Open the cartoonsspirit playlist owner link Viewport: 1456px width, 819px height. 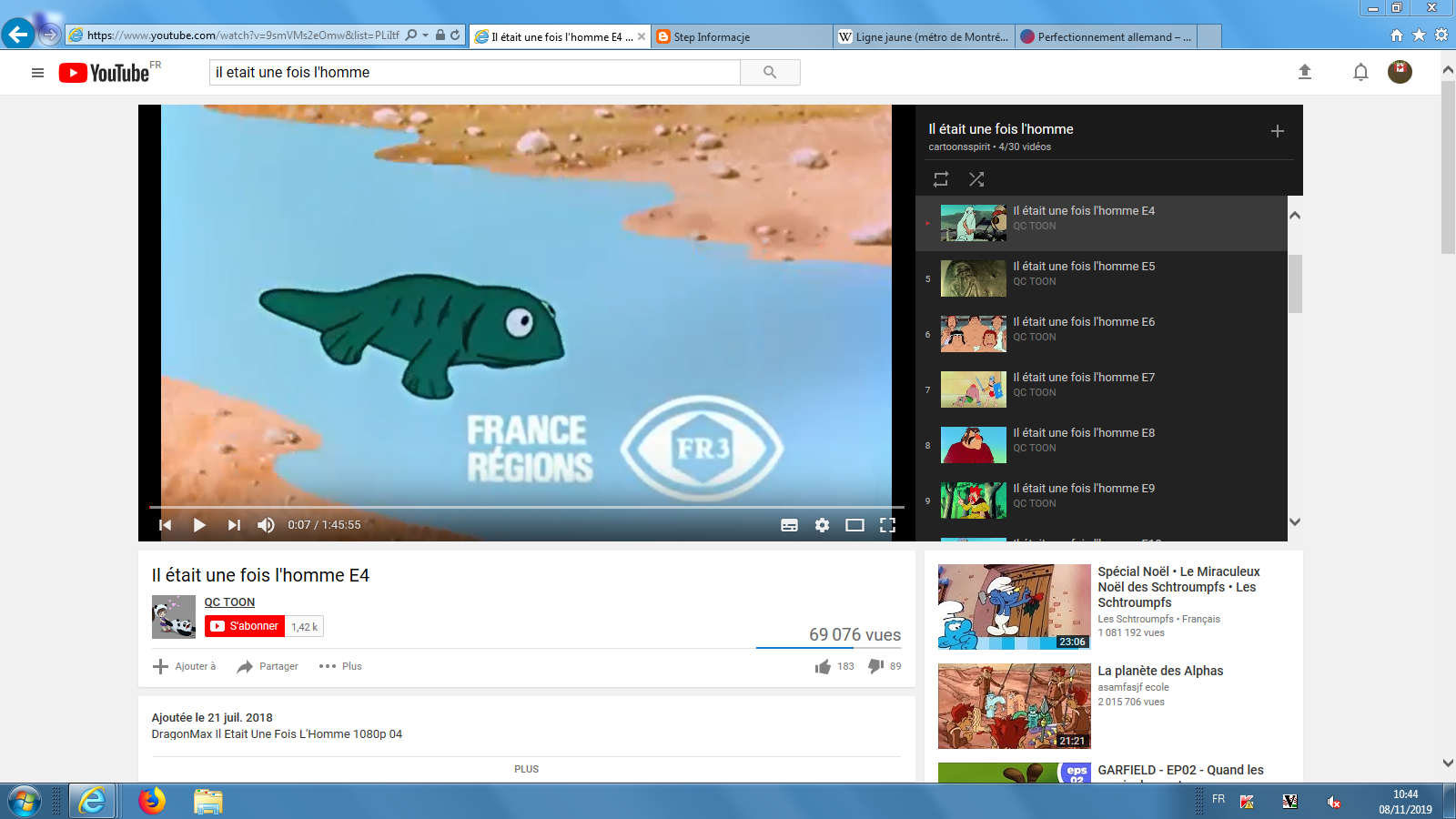[x=959, y=147]
